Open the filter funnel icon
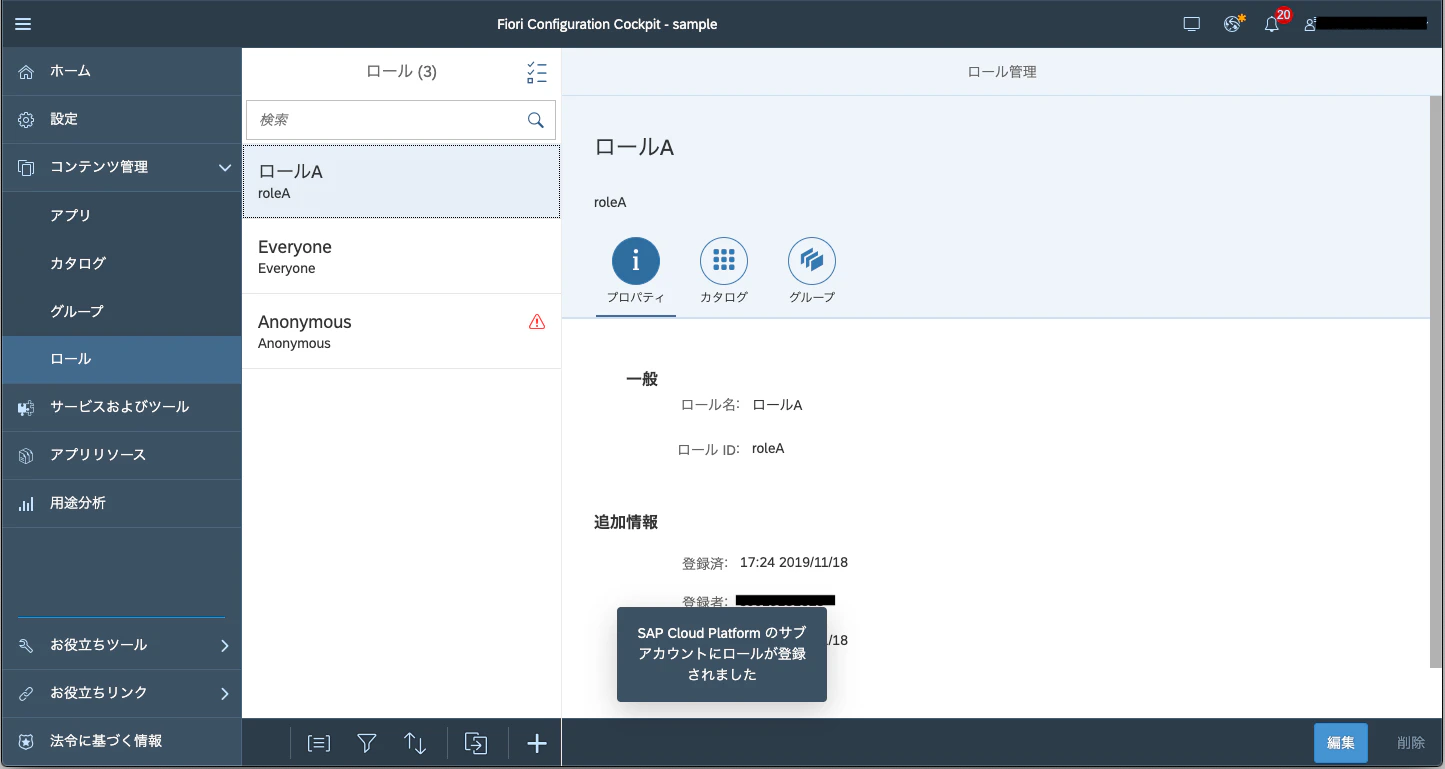The width and height of the screenshot is (1445, 769). pos(367,743)
